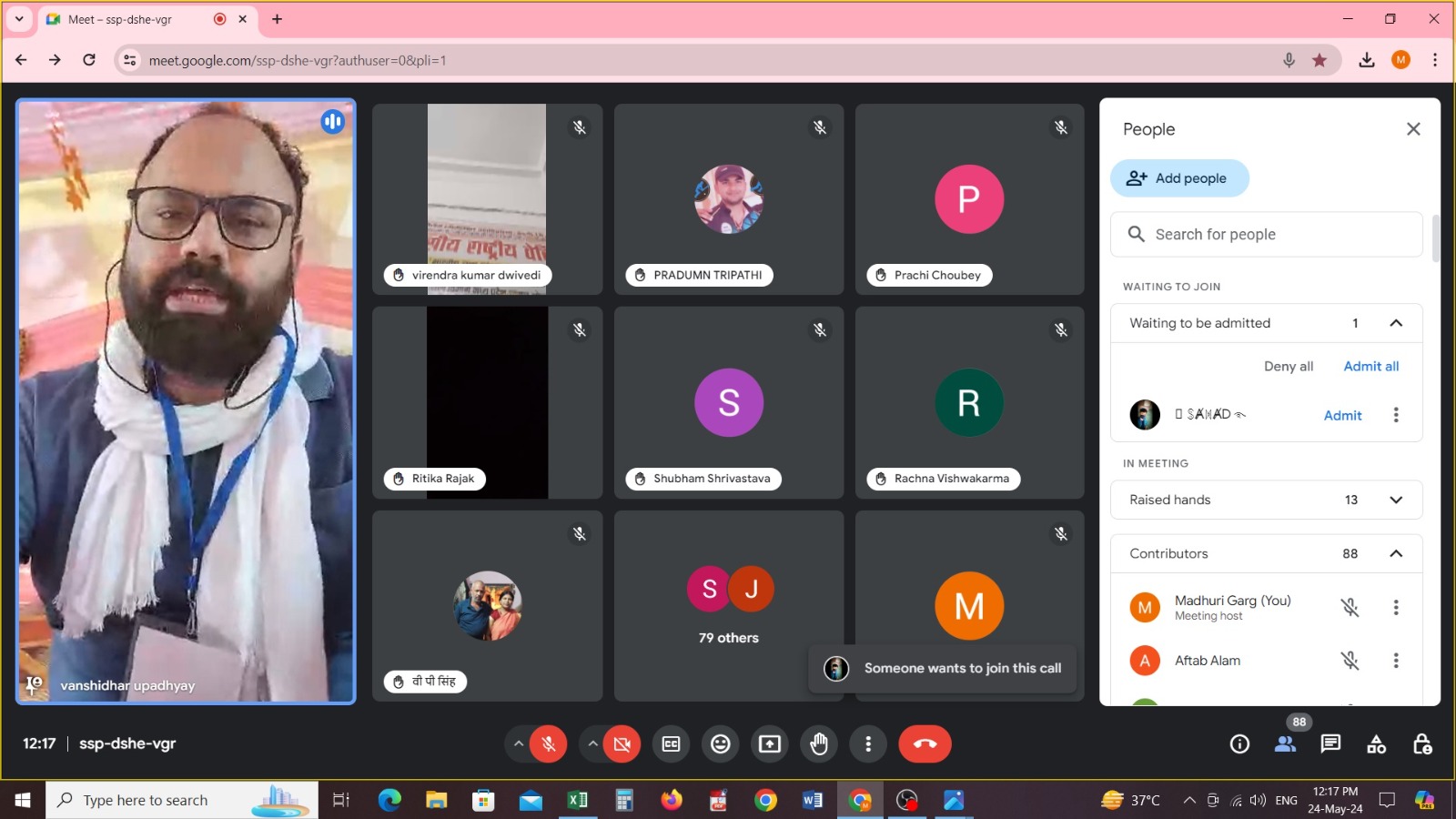Toggle the camera off button
The width and height of the screenshot is (1456, 819).
pyautogui.click(x=622, y=744)
